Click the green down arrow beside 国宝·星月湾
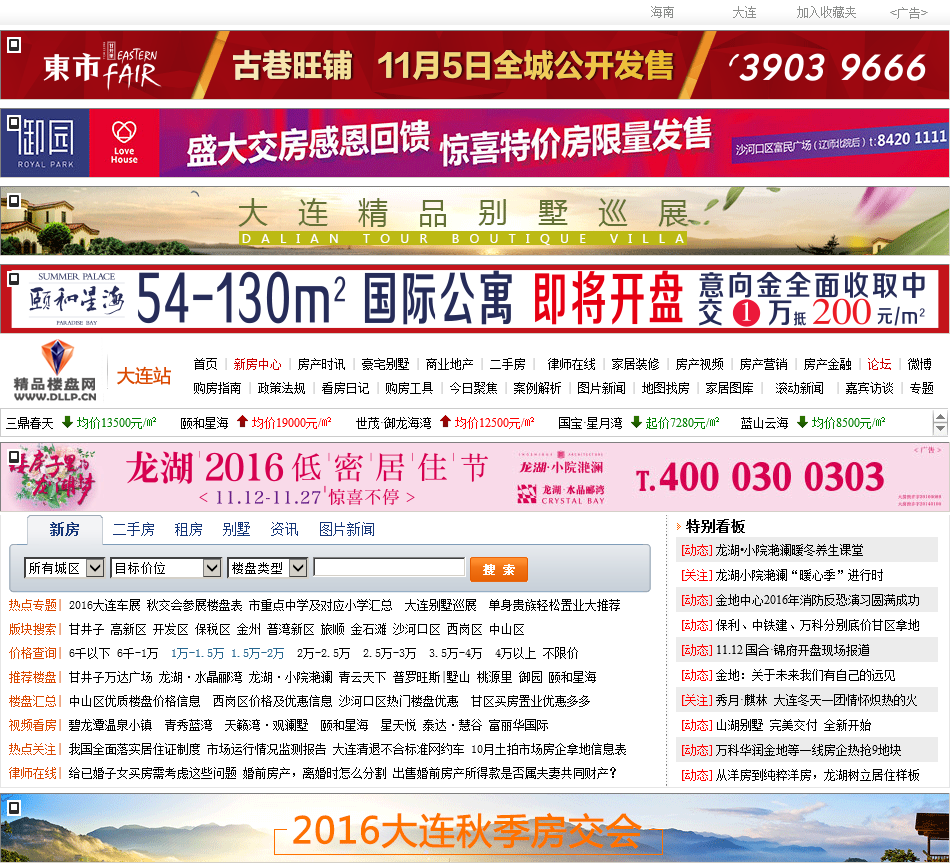This screenshot has width=950, height=864. point(636,422)
